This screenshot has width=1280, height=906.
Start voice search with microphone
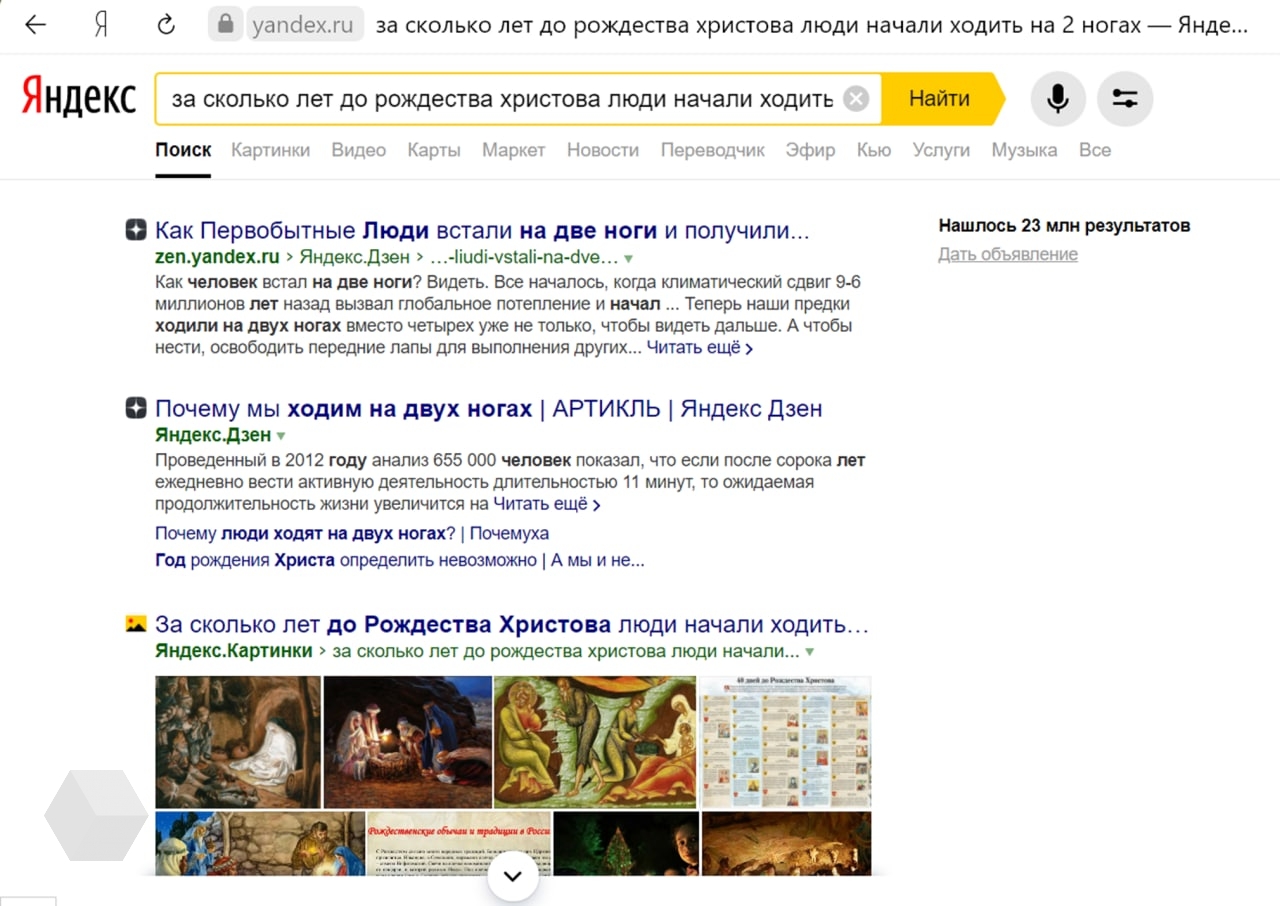tap(1058, 99)
